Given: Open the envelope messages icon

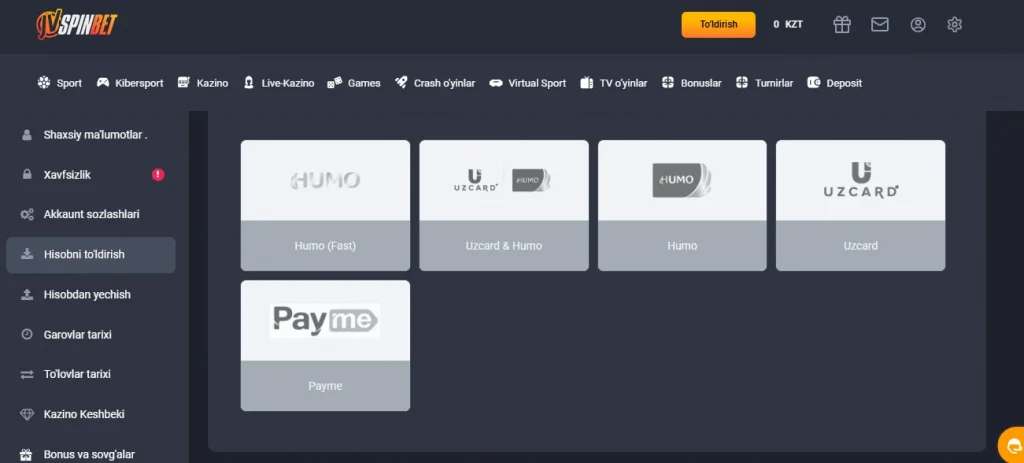Looking at the screenshot, I should pos(880,25).
